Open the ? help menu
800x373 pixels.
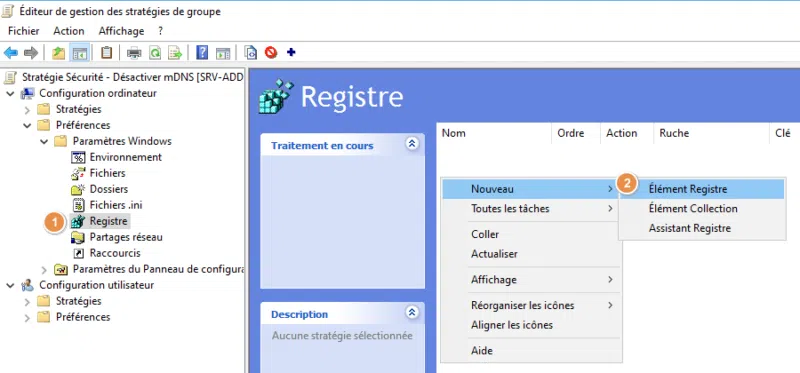coord(160,31)
